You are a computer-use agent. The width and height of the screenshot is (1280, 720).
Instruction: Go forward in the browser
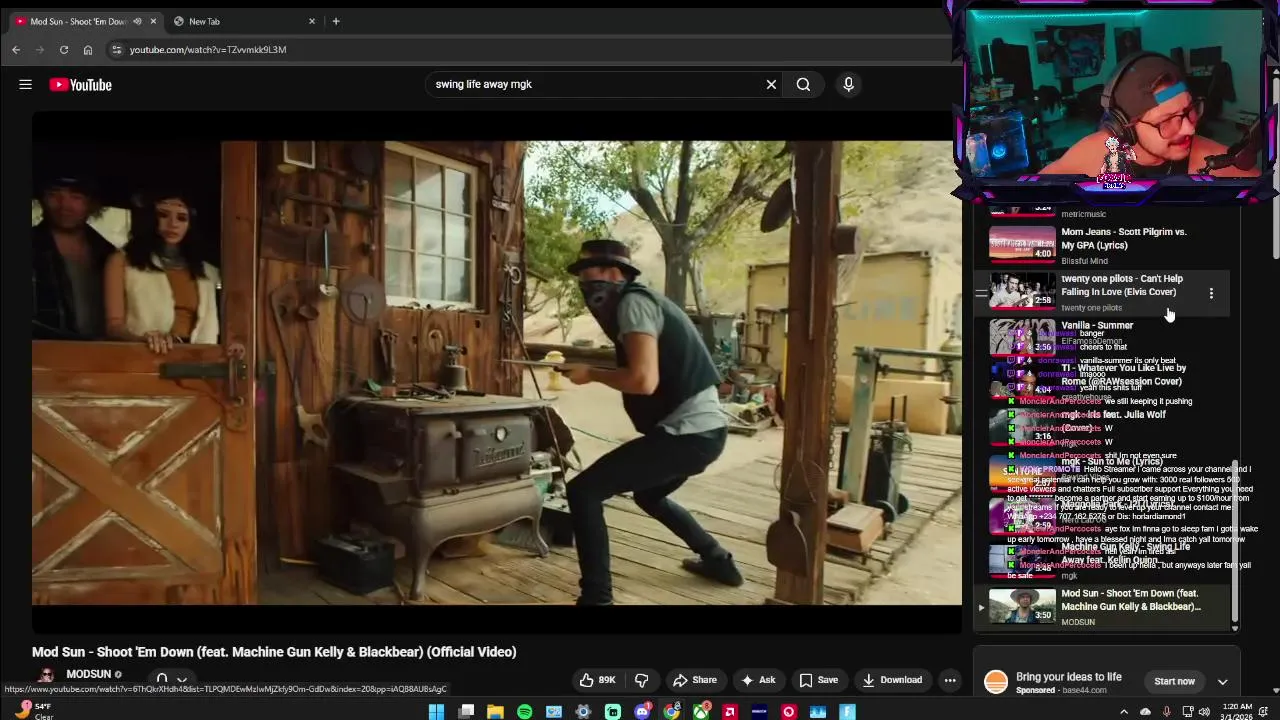[40, 50]
